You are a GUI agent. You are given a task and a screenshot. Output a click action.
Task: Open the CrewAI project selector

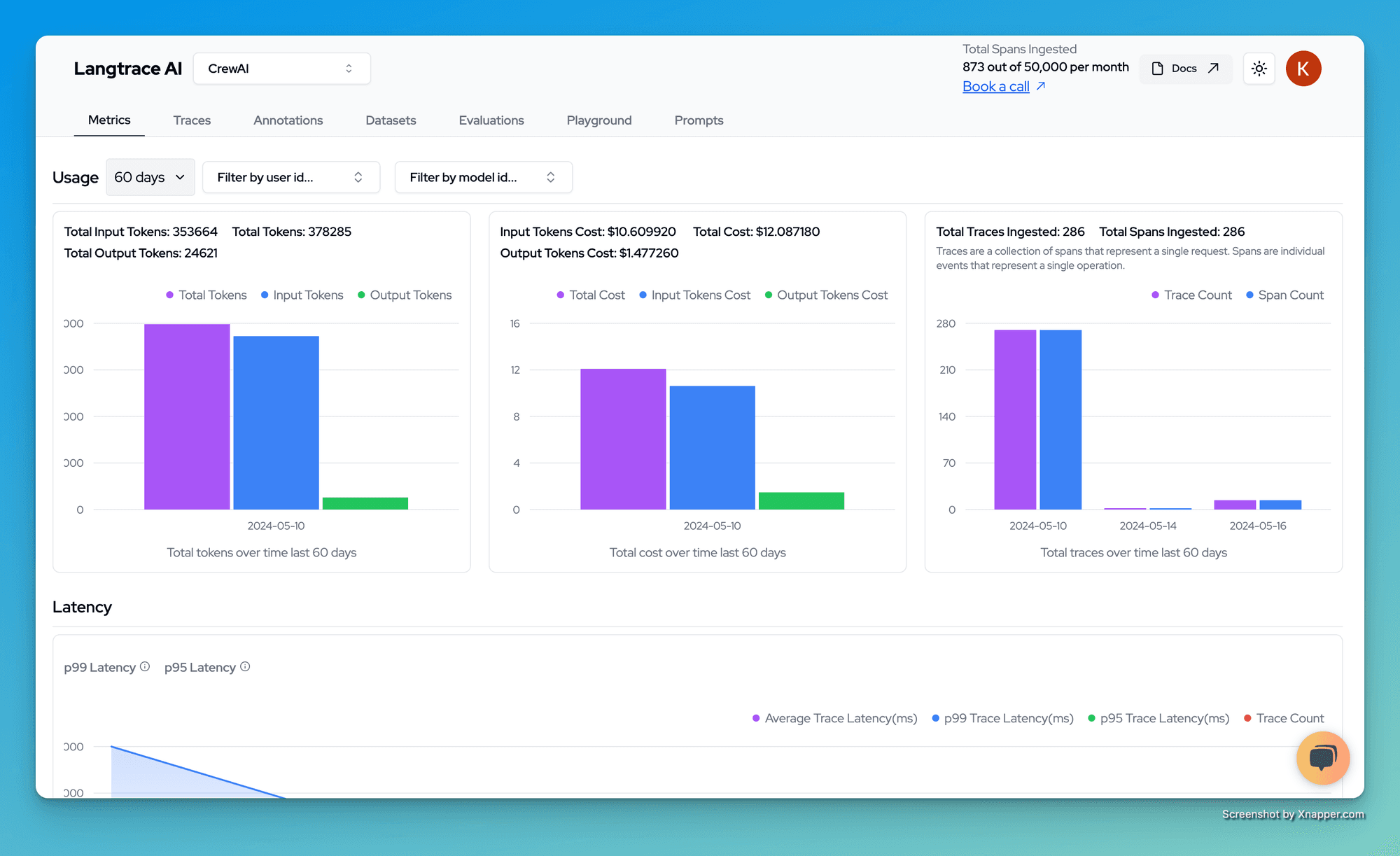point(281,69)
